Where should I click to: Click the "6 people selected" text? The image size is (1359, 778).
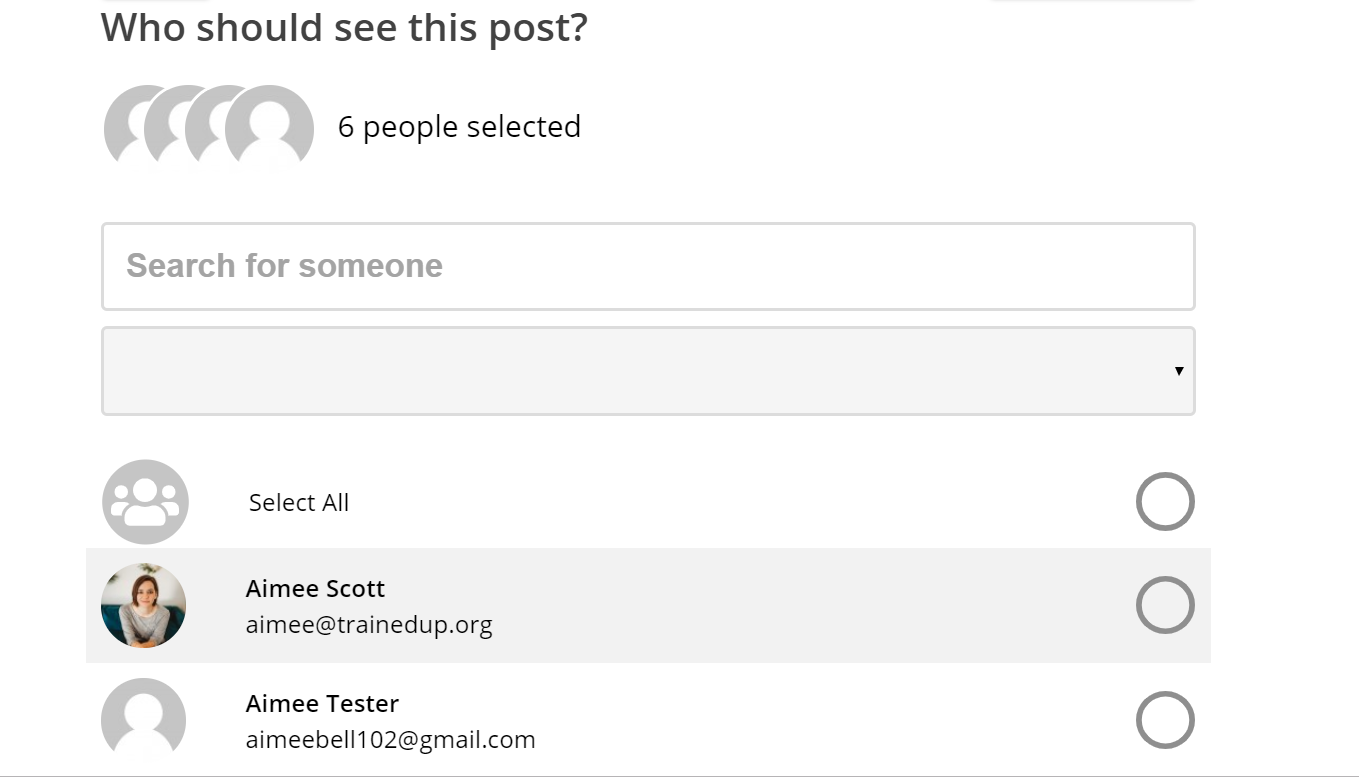point(459,127)
